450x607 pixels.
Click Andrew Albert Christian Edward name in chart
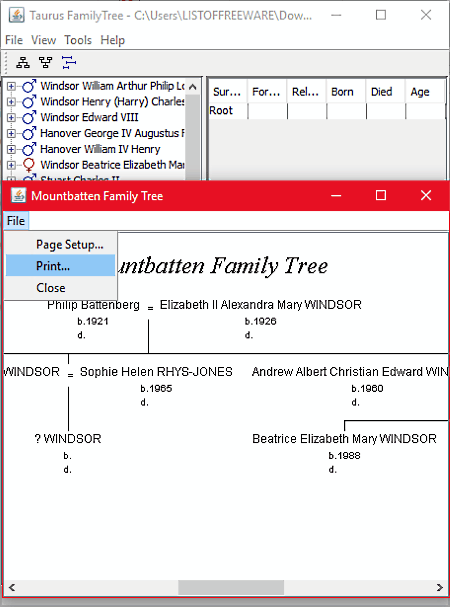(x=349, y=372)
